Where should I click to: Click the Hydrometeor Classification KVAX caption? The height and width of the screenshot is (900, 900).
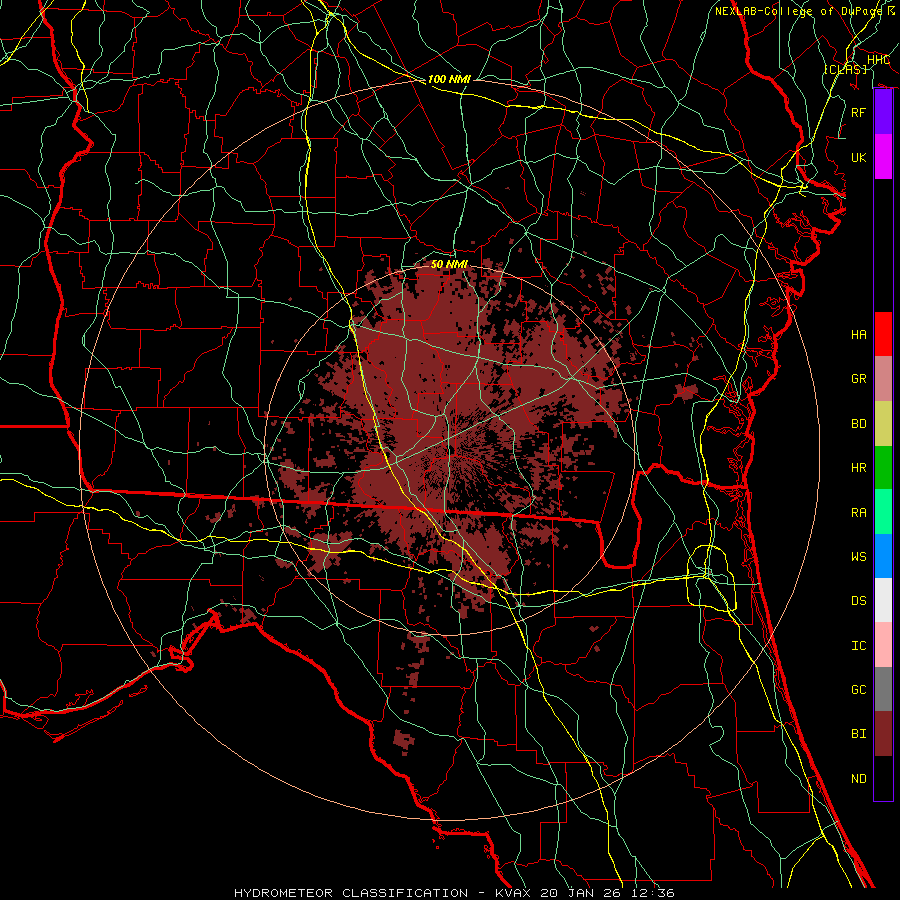coord(454,893)
